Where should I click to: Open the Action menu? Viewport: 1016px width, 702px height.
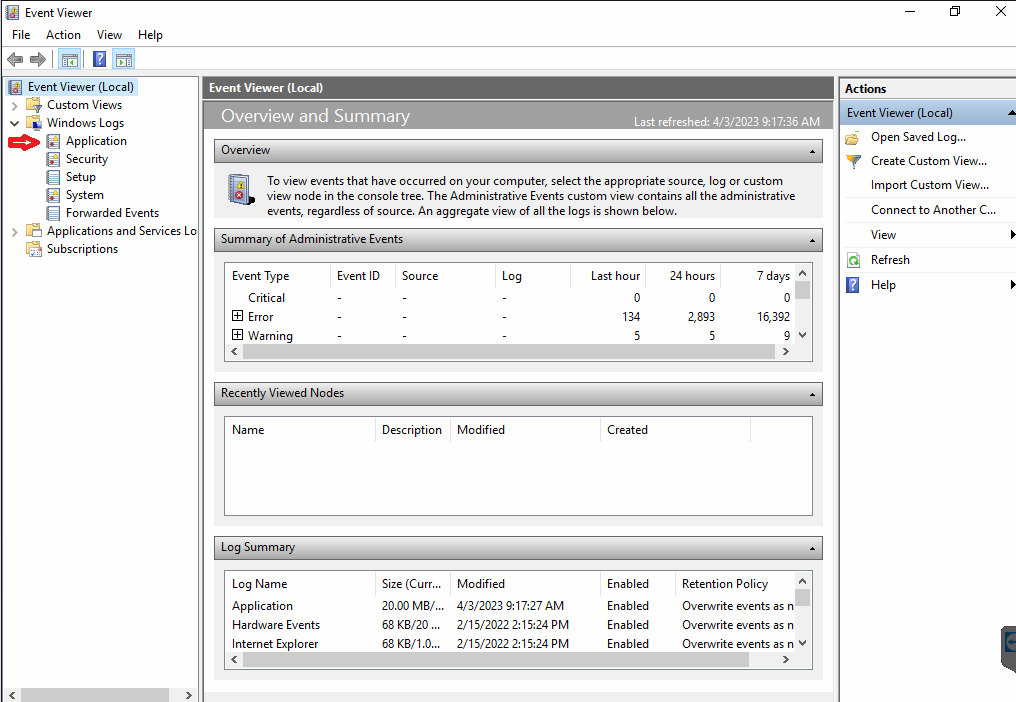tap(62, 34)
